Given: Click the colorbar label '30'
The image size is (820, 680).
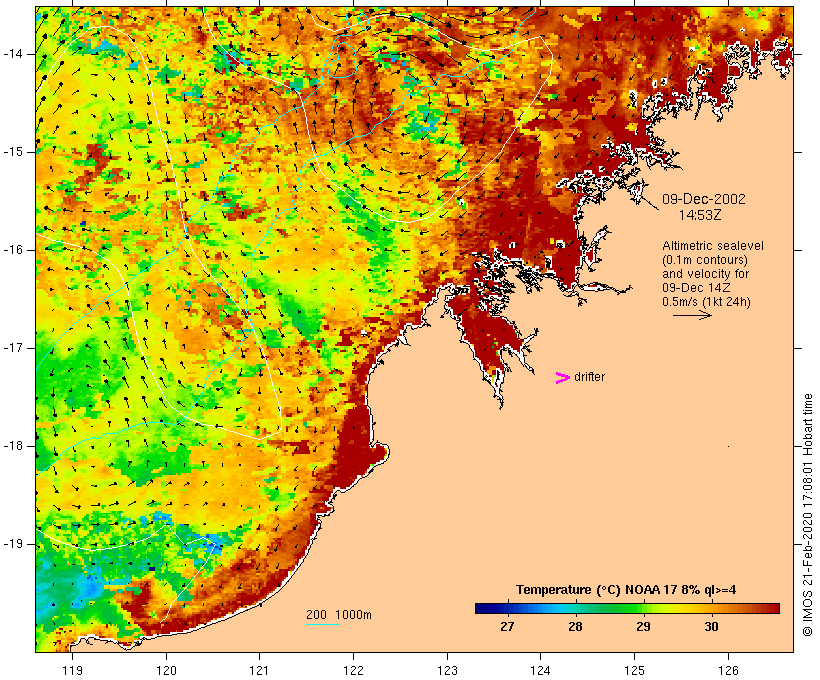Looking at the screenshot, I should coord(711,627).
